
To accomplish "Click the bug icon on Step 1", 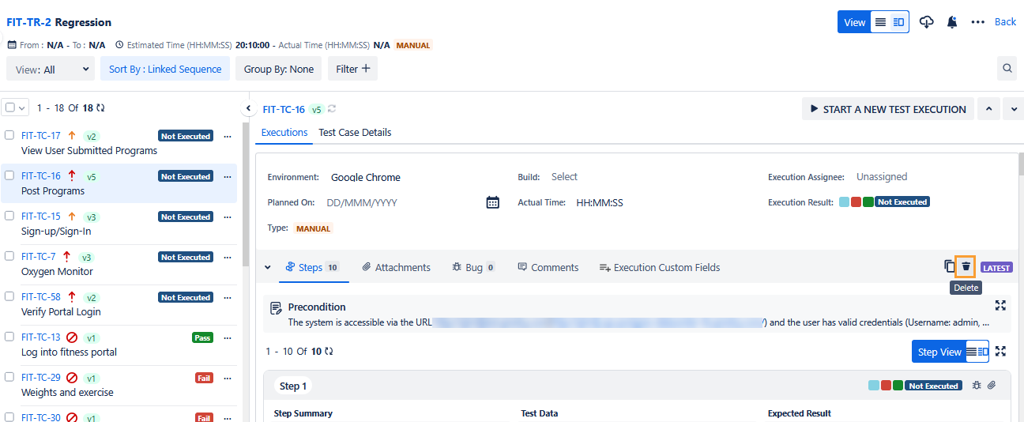I will 976,385.
